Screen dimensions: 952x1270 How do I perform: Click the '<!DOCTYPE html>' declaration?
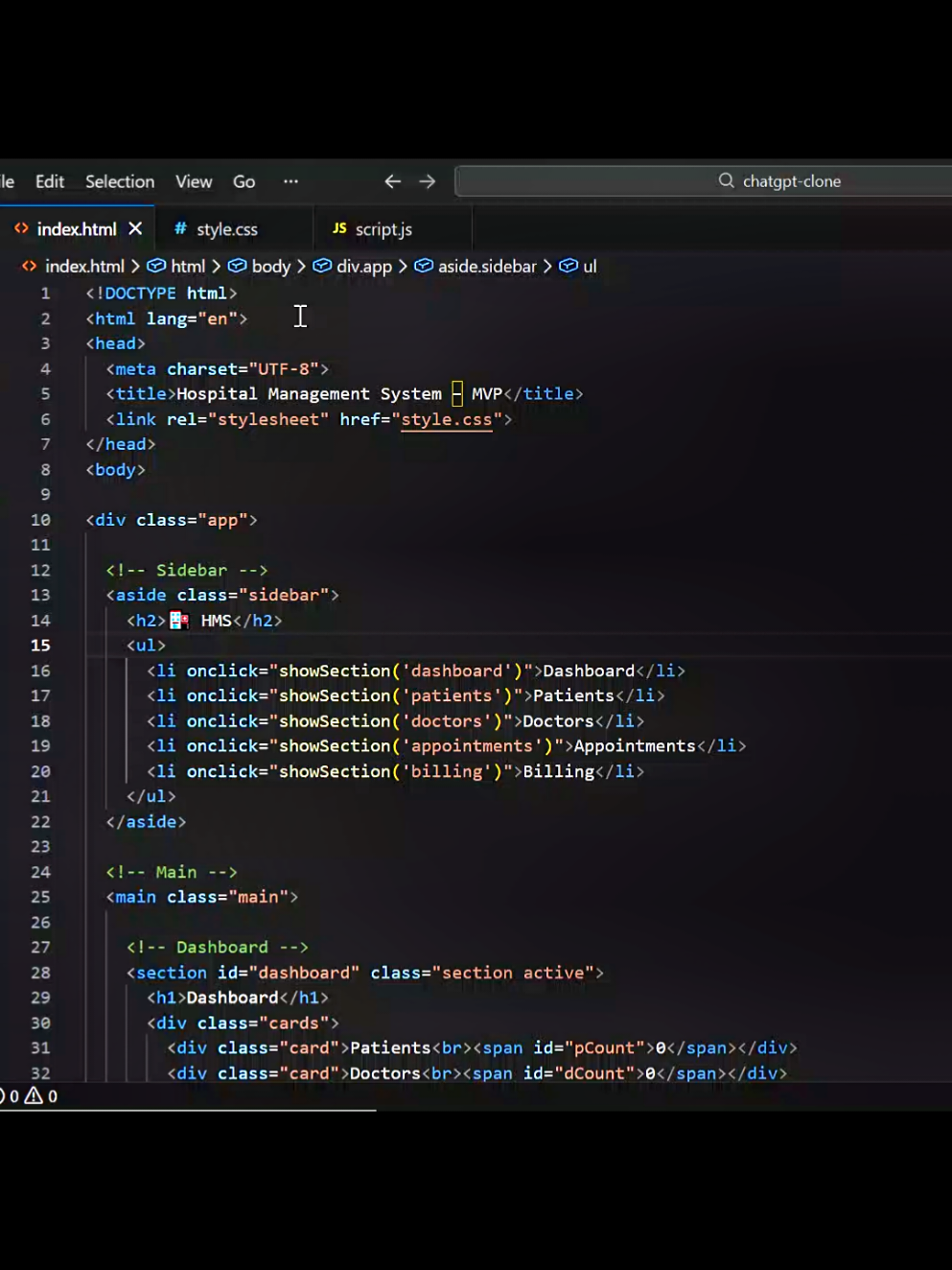pos(161,294)
